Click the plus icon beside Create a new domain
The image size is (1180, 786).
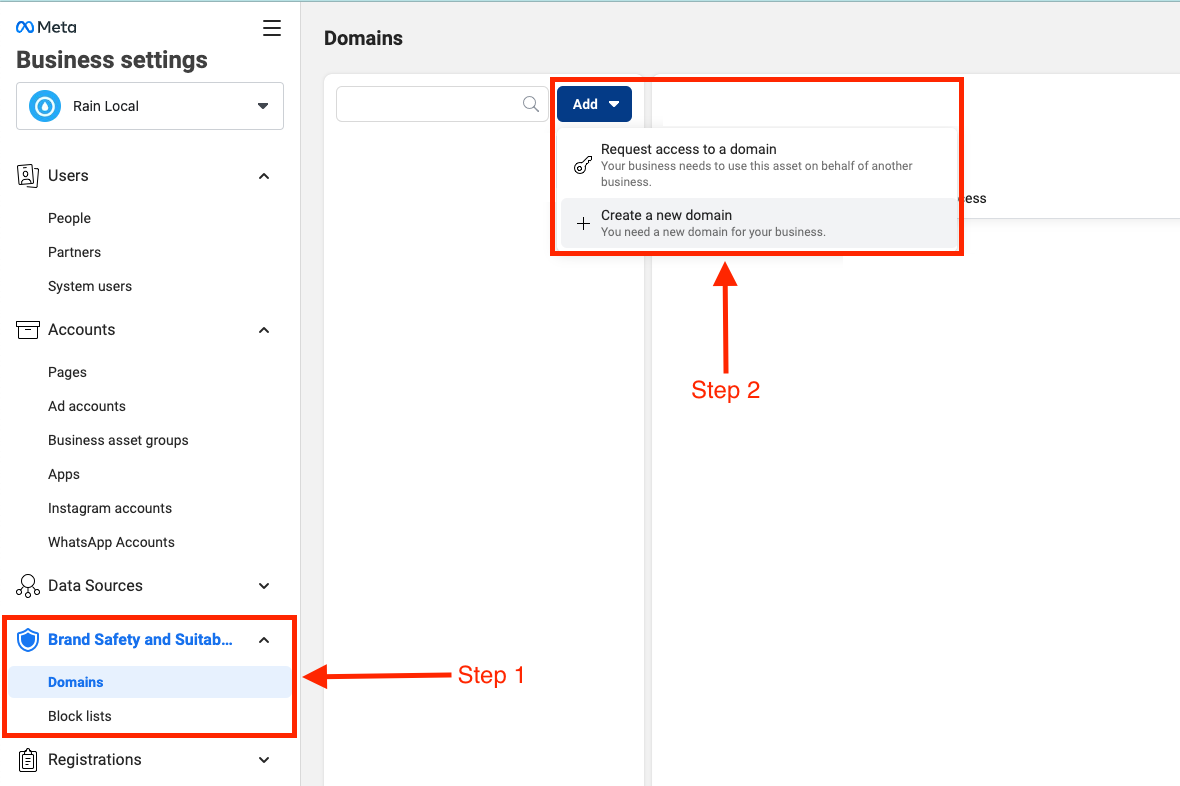(583, 223)
